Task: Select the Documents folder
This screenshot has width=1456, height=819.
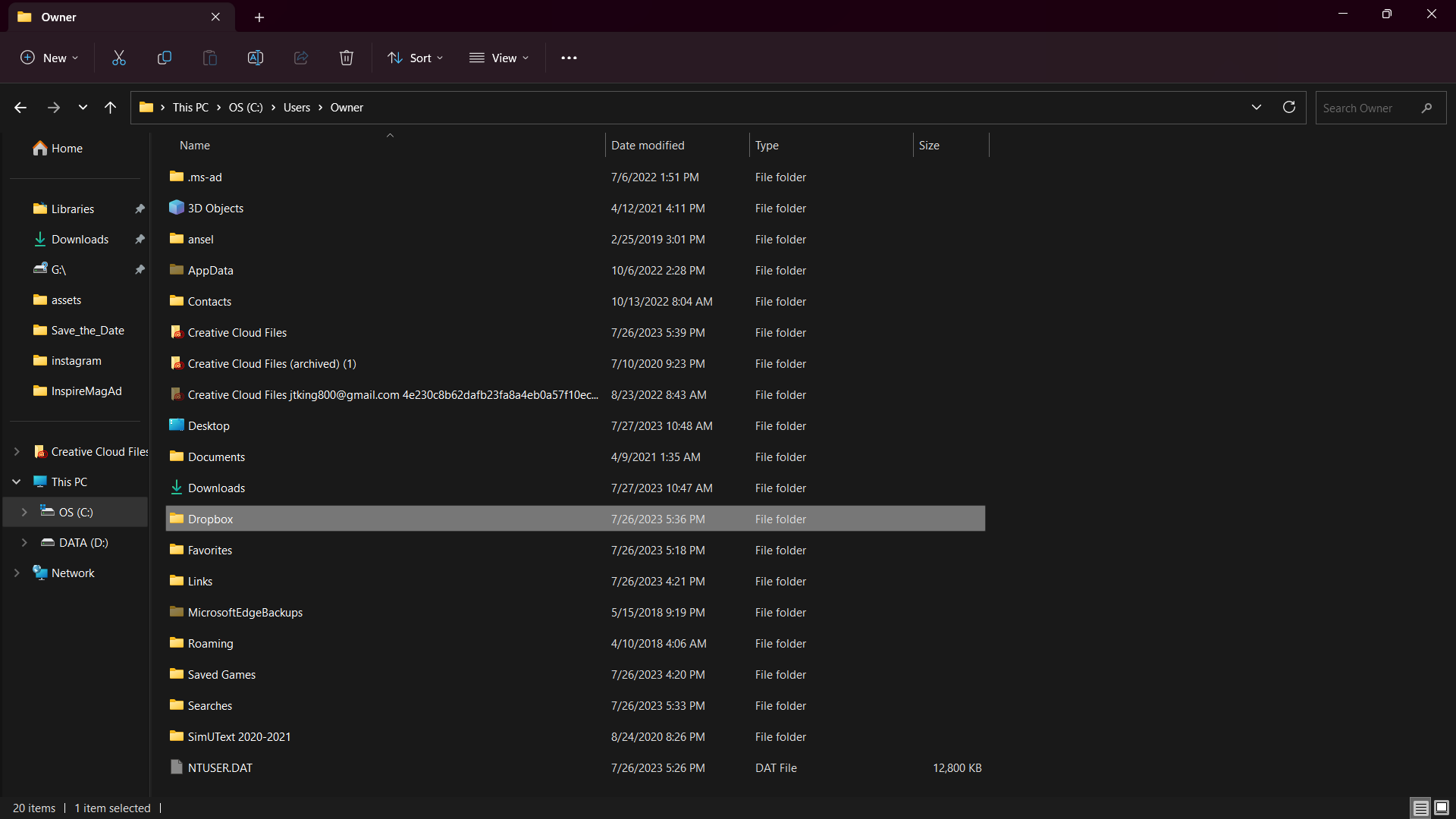Action: click(576, 457)
